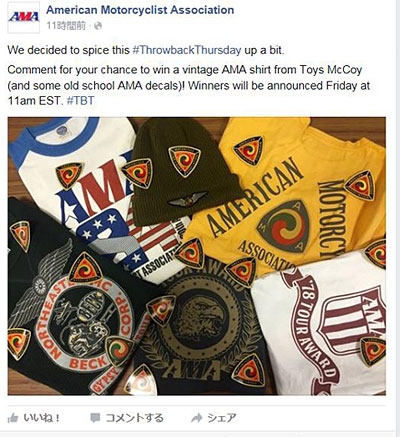
Task: Click the AMA profile logo picture
Action: (x=23, y=17)
